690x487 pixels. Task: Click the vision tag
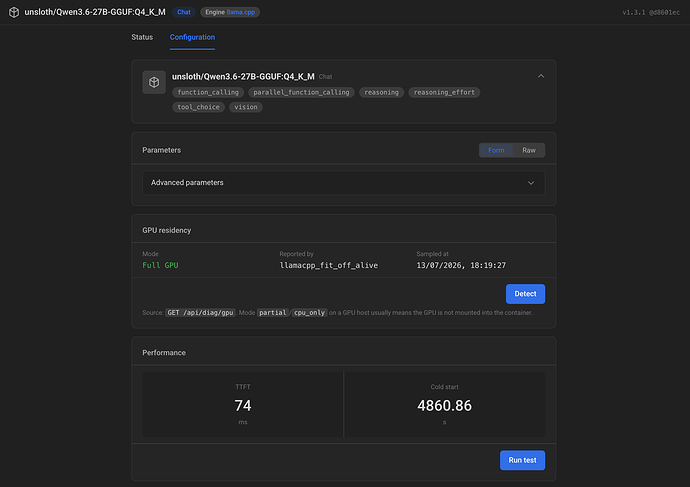click(246, 107)
